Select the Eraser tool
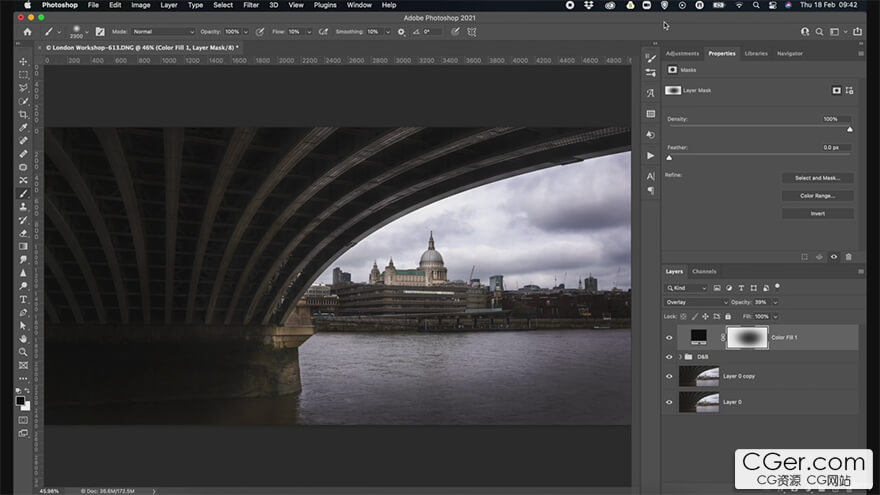Viewport: 880px width, 495px height. click(23, 233)
